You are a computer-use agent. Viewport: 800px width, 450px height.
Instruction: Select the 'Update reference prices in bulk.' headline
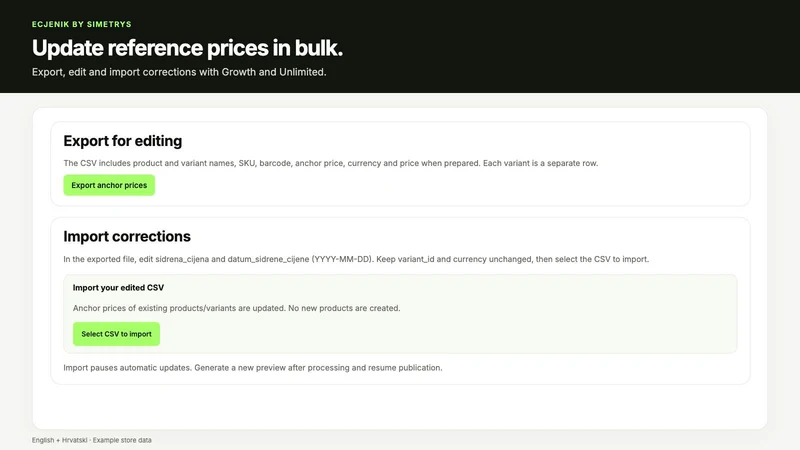(187, 48)
